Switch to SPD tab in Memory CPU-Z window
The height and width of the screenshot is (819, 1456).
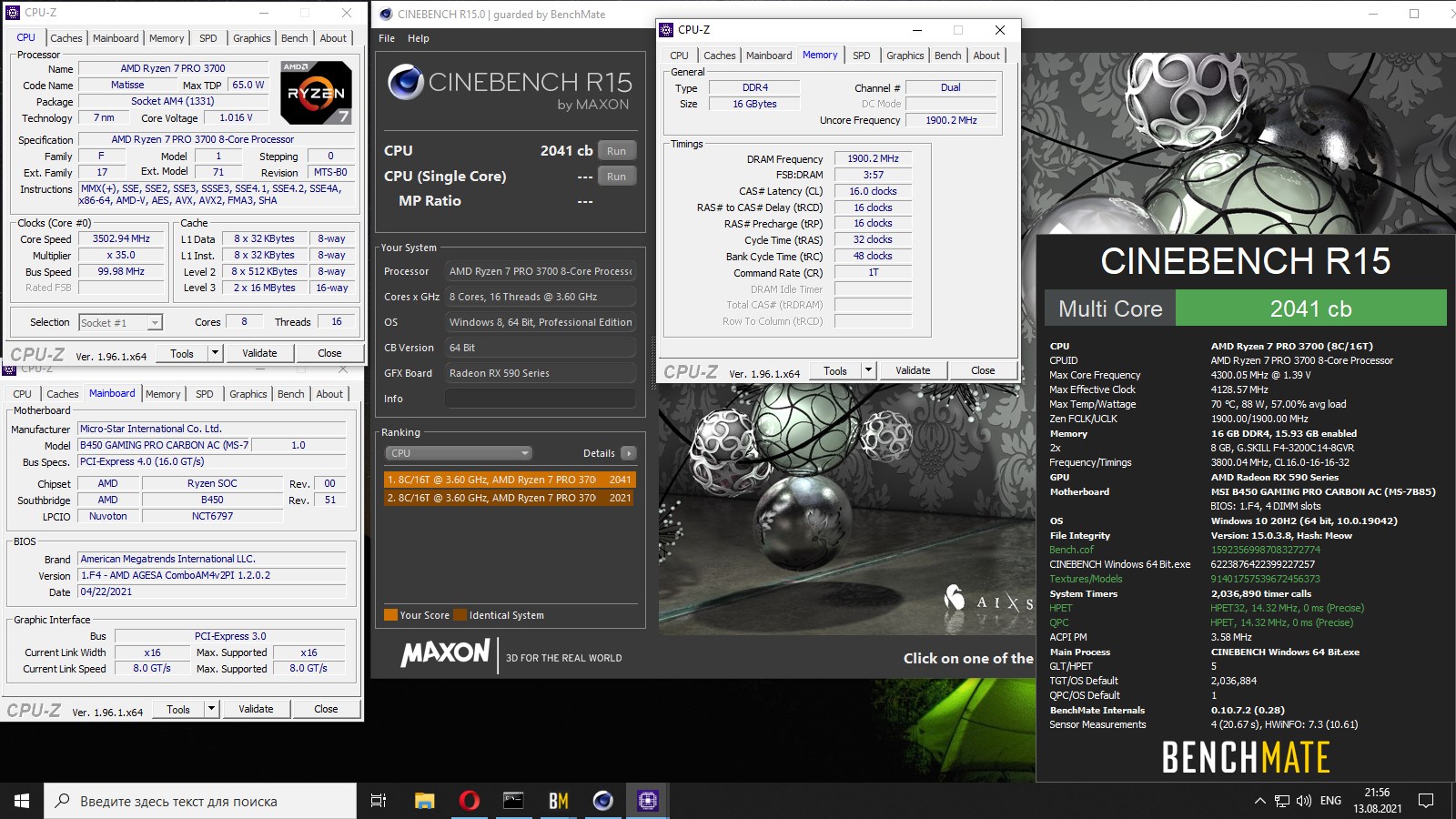coord(861,56)
